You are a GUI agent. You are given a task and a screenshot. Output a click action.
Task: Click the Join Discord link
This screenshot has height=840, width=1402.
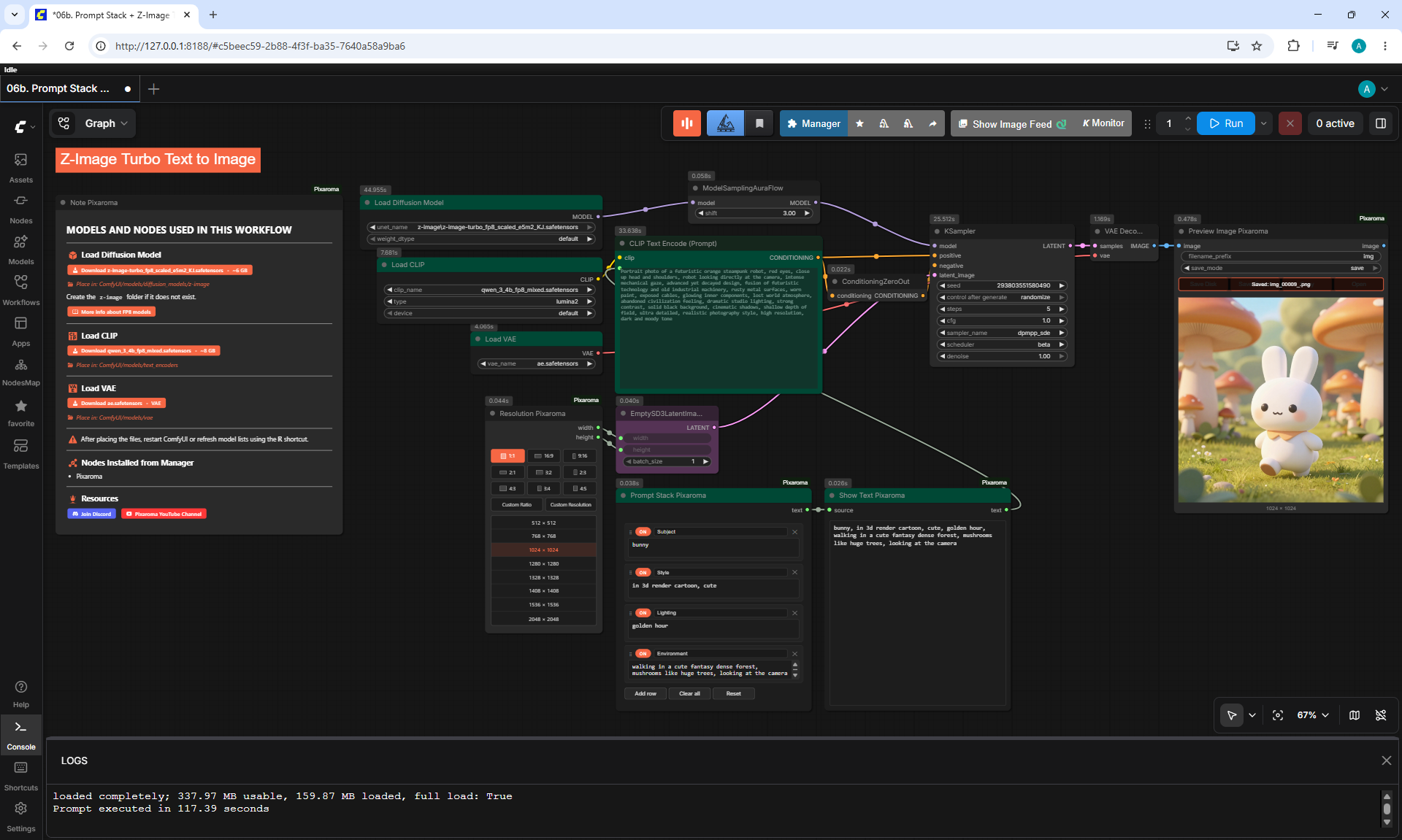point(92,514)
